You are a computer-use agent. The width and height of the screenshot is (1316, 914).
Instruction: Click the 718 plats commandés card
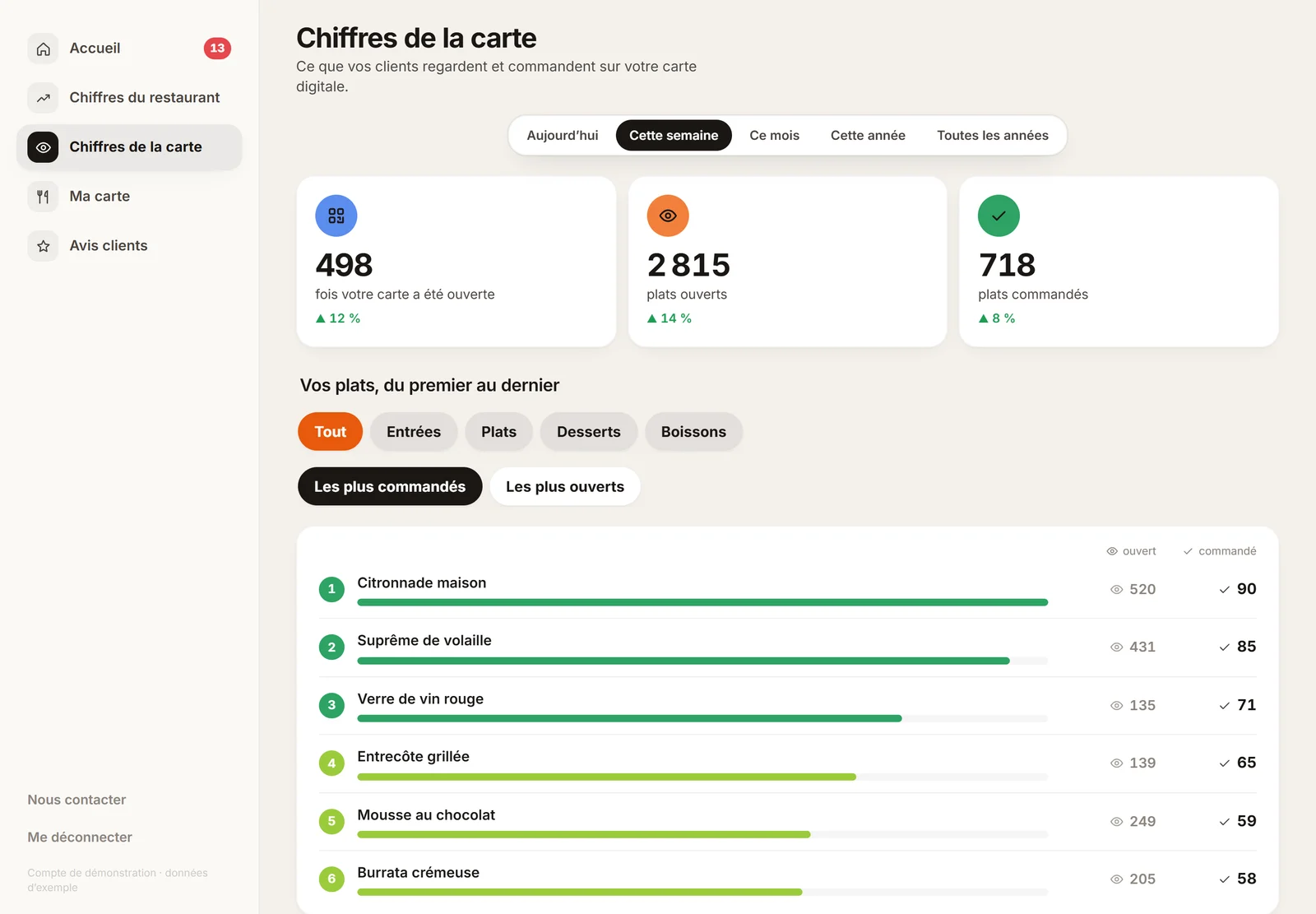click(x=1119, y=262)
